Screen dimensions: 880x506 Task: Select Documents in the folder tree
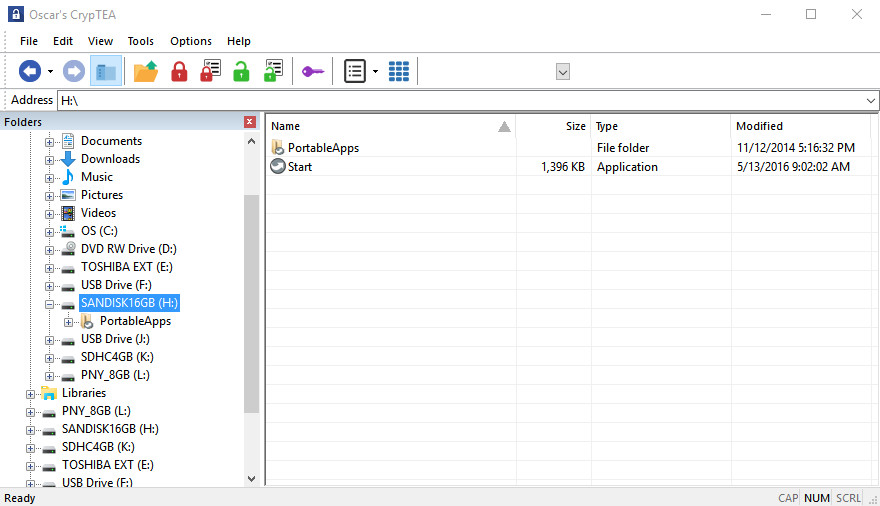pos(111,141)
